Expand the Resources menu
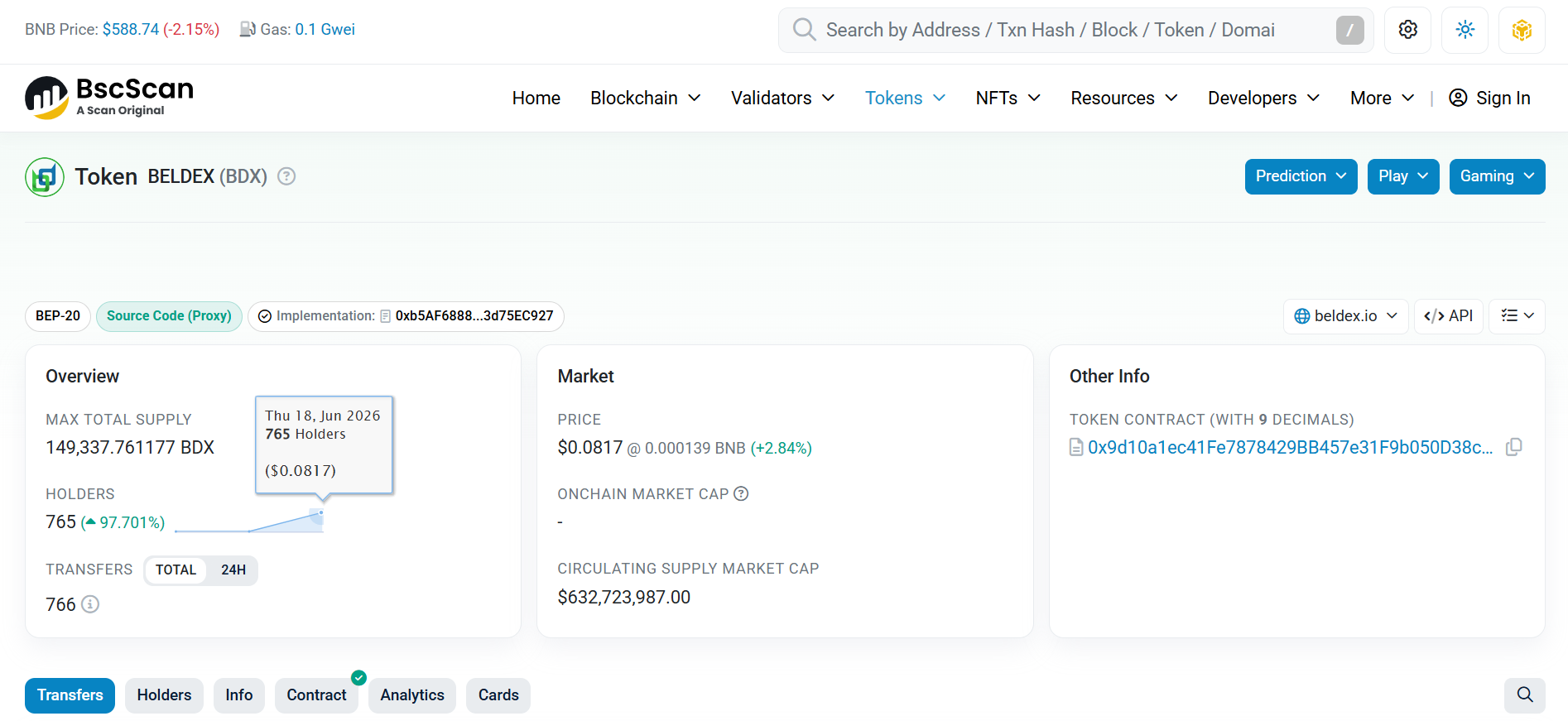Image resolution: width=1568 pixels, height=721 pixels. 1124,98
